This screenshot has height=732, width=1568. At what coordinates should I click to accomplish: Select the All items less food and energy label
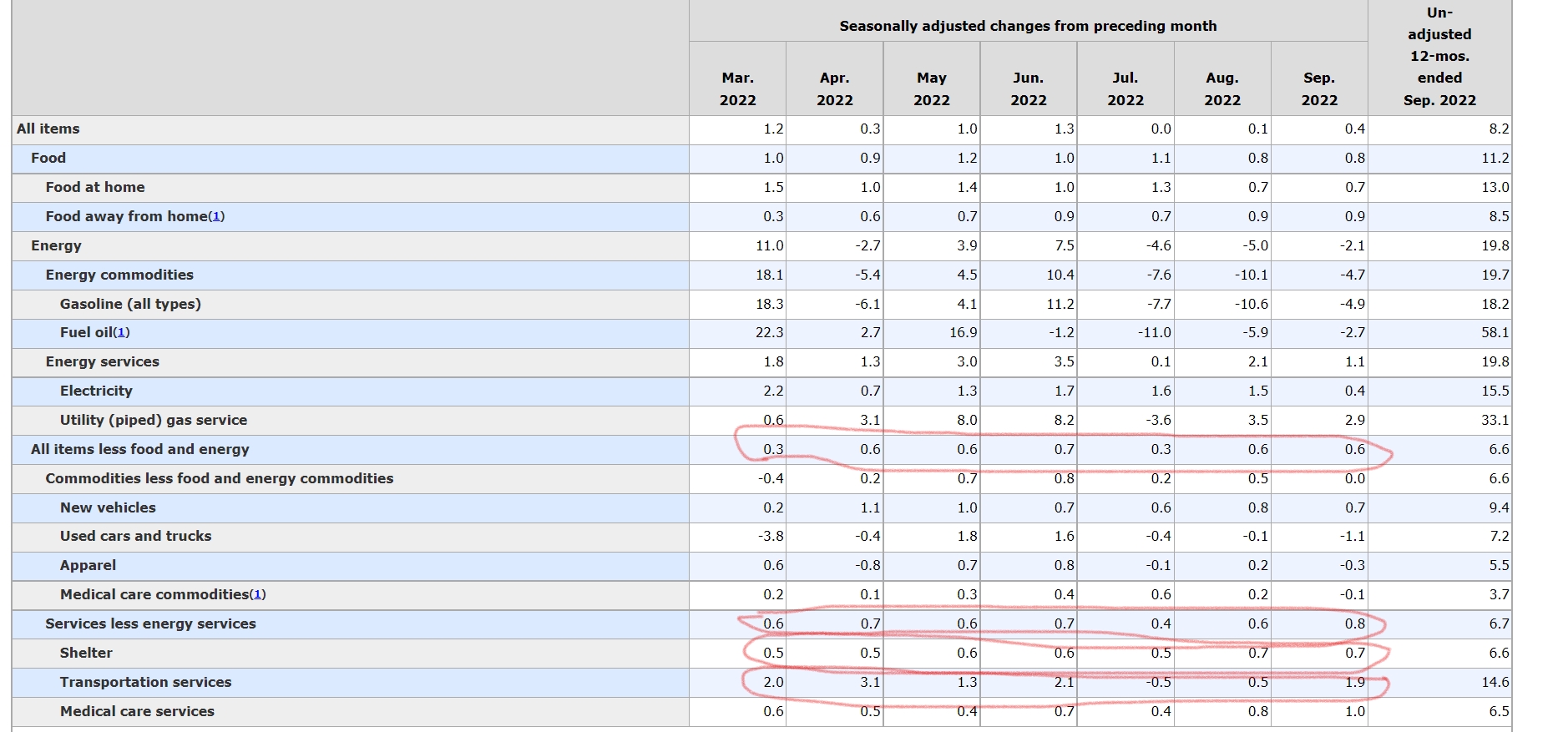pos(140,449)
